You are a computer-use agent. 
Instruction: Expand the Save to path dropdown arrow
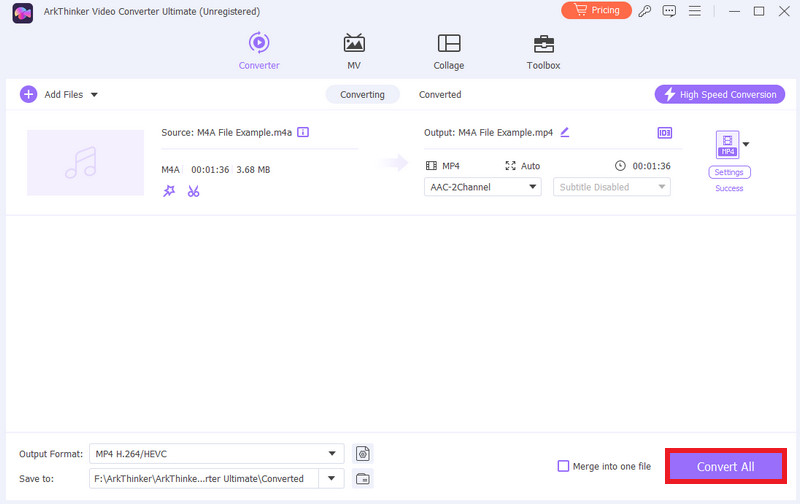point(332,478)
